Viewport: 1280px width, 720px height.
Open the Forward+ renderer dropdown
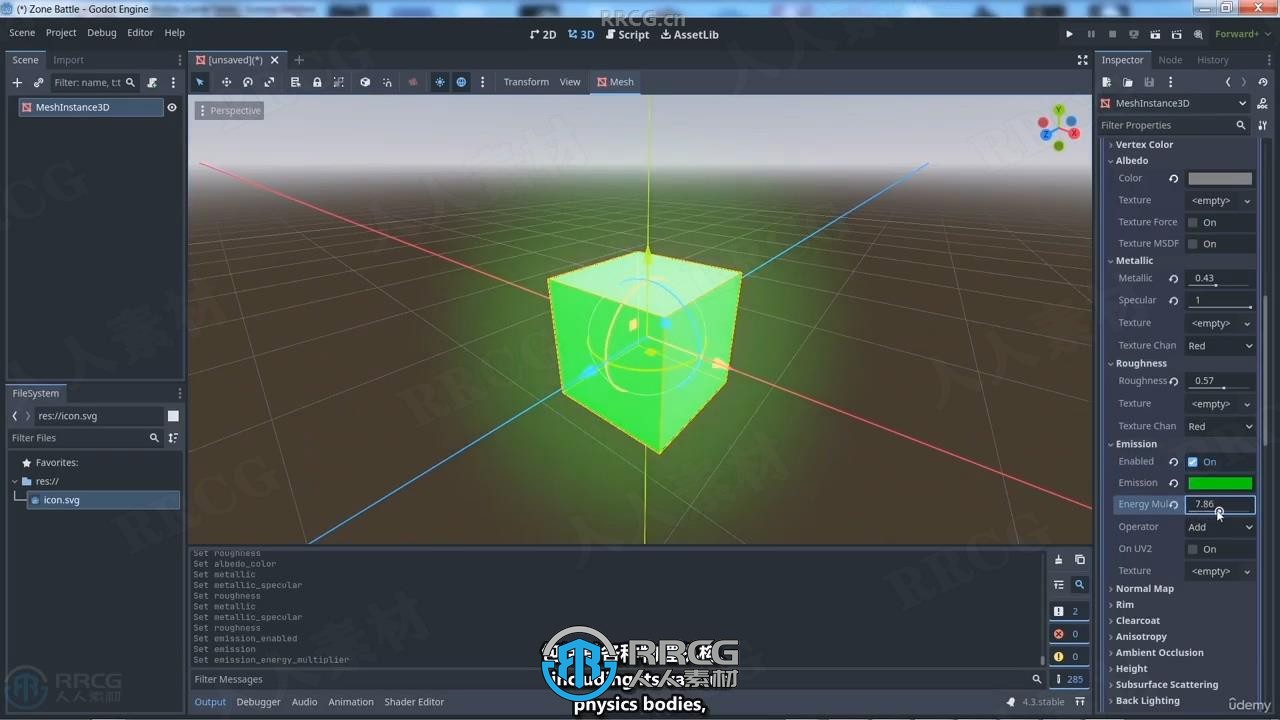coord(1241,34)
